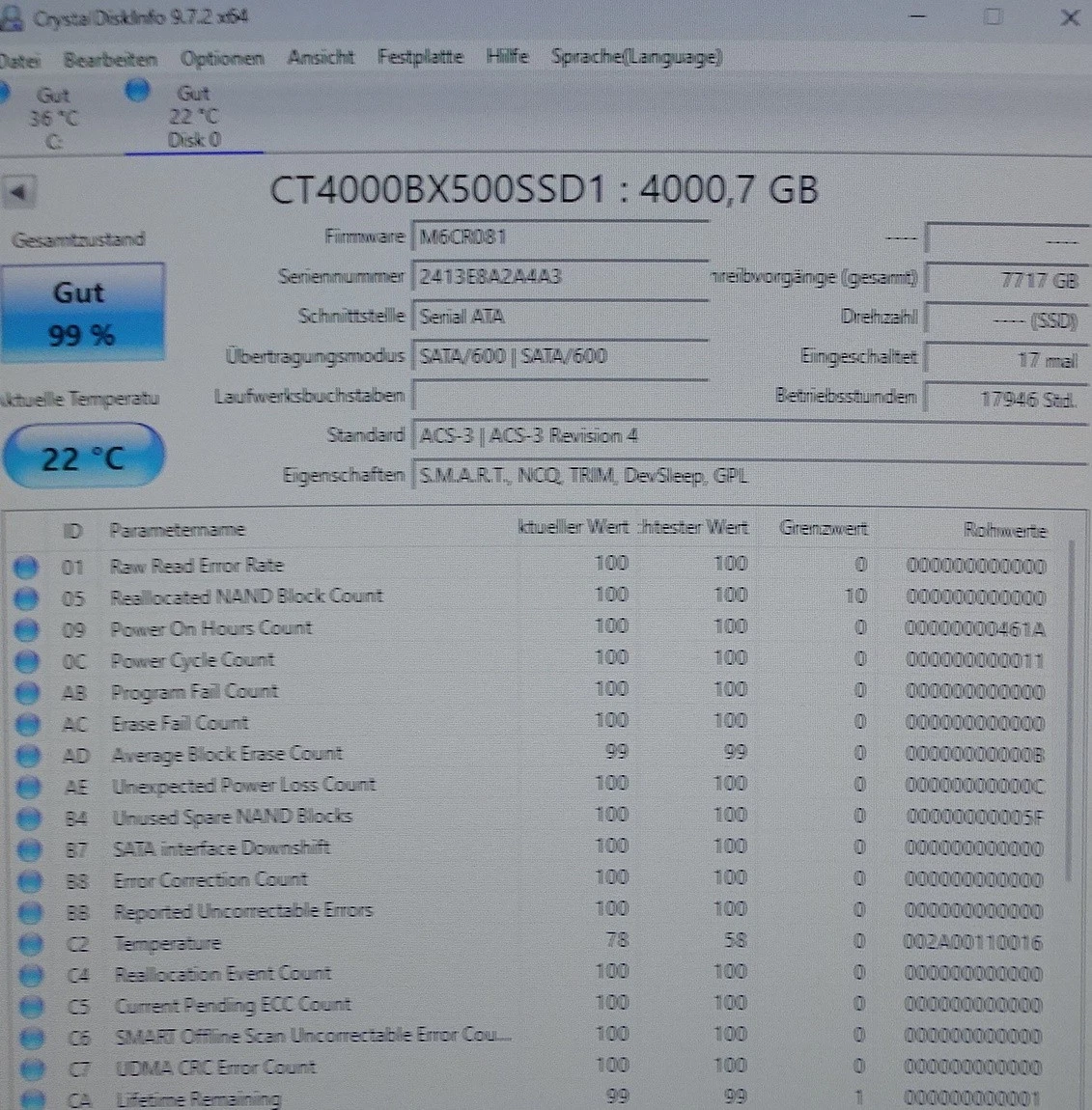Click the CrystalDiskInfo app icon in title bar
Image resolution: width=1092 pixels, height=1110 pixels.
10,18
